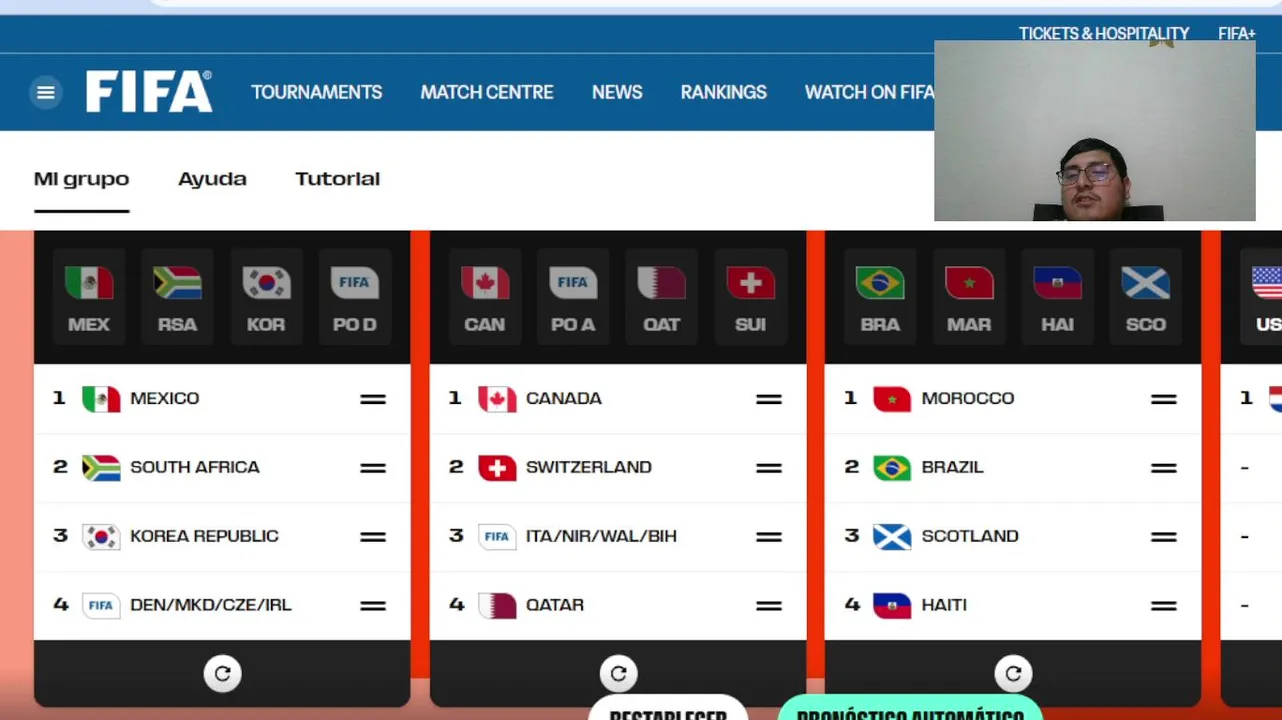Select the KOR flag tile
Image resolution: width=1282 pixels, height=720 pixels.
pyautogui.click(x=266, y=298)
